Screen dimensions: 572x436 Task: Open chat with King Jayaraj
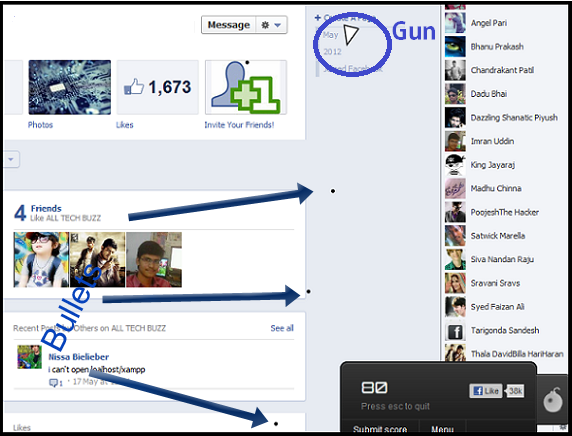pos(492,165)
